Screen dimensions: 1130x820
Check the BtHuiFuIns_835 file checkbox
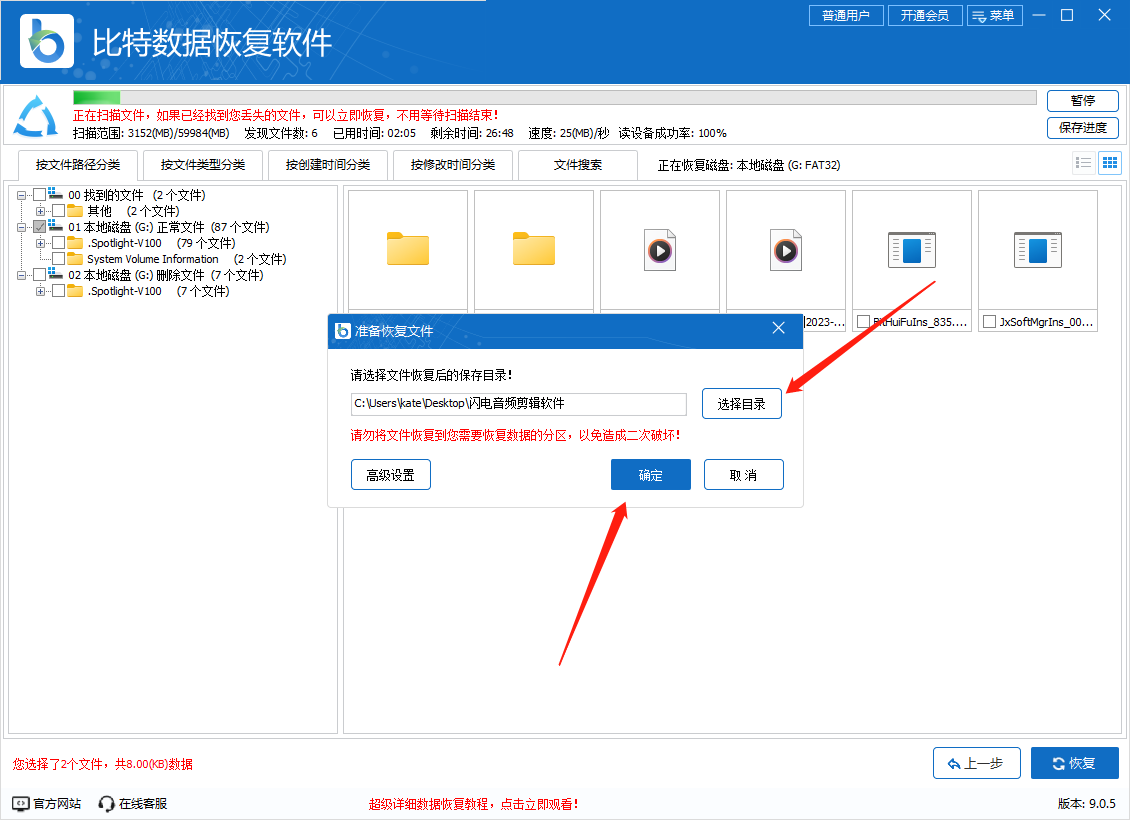point(863,322)
